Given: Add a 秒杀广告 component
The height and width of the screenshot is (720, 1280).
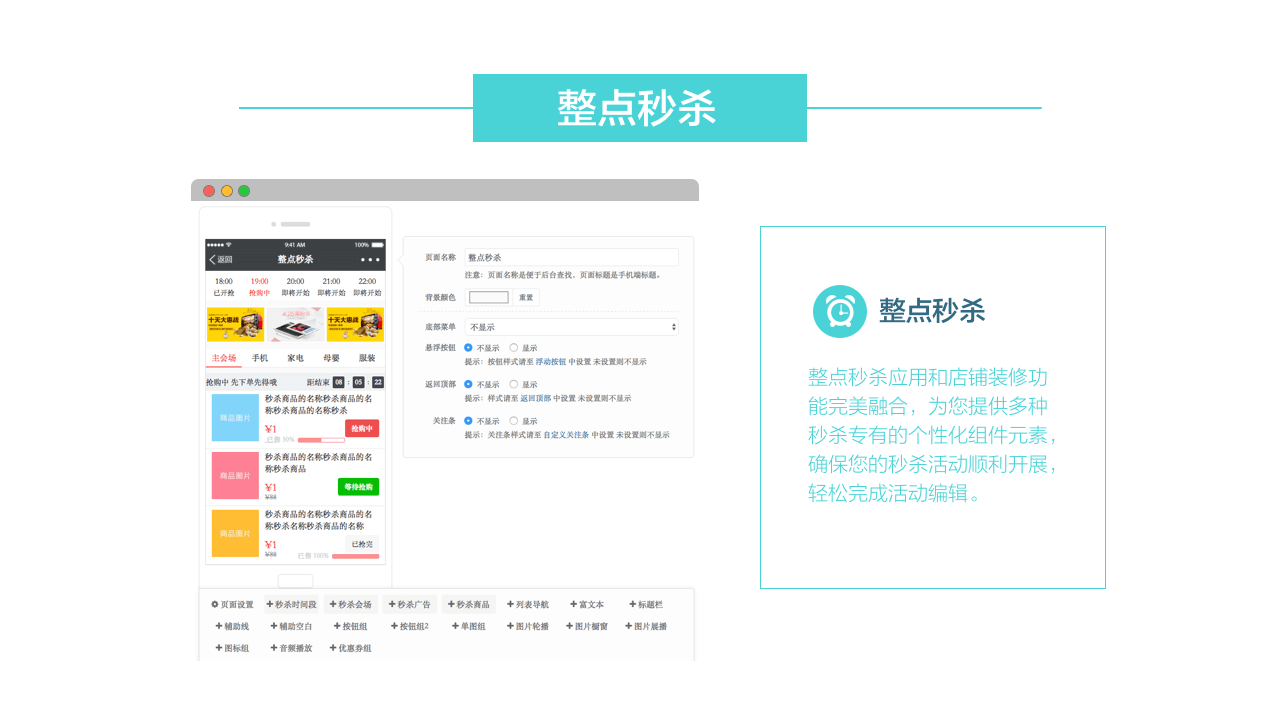Looking at the screenshot, I should point(410,605).
